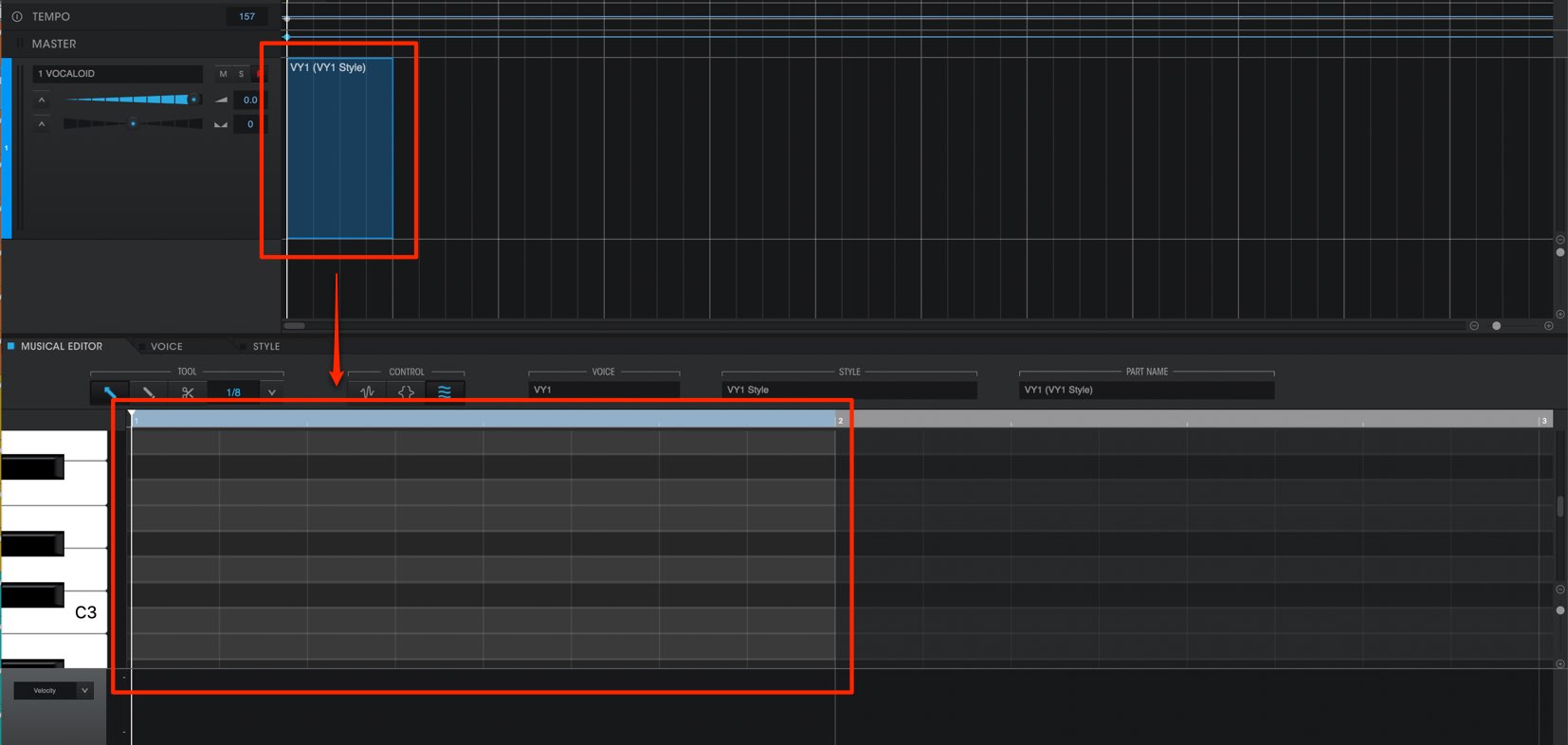Click the Tempo info icon
The height and width of the screenshot is (745, 1568).
[x=17, y=16]
